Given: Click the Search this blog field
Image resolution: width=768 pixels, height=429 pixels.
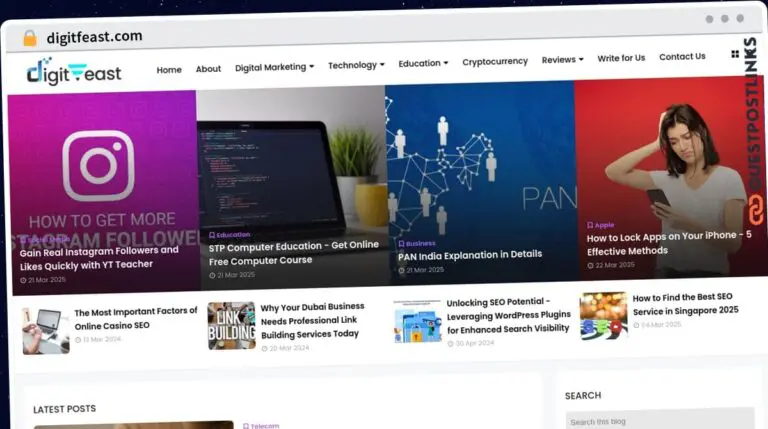Looking at the screenshot, I should 660,420.
